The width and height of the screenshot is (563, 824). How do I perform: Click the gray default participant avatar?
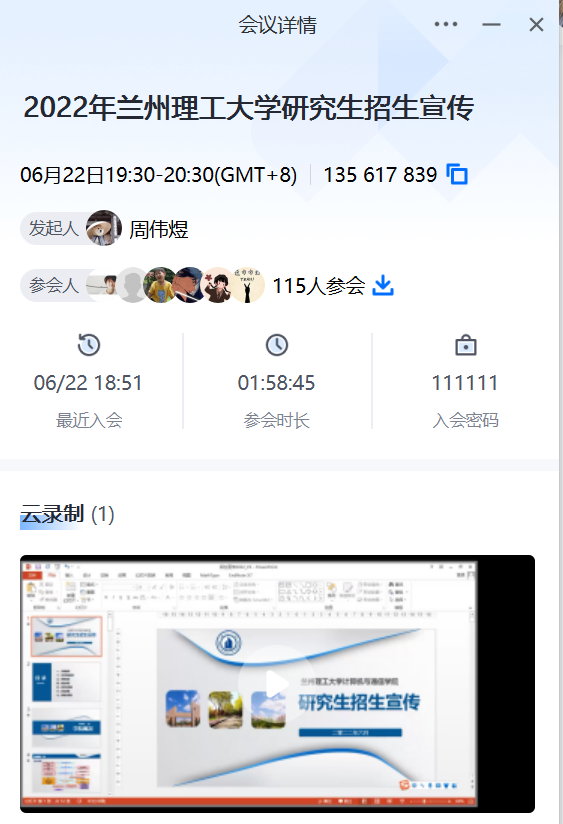(133, 285)
